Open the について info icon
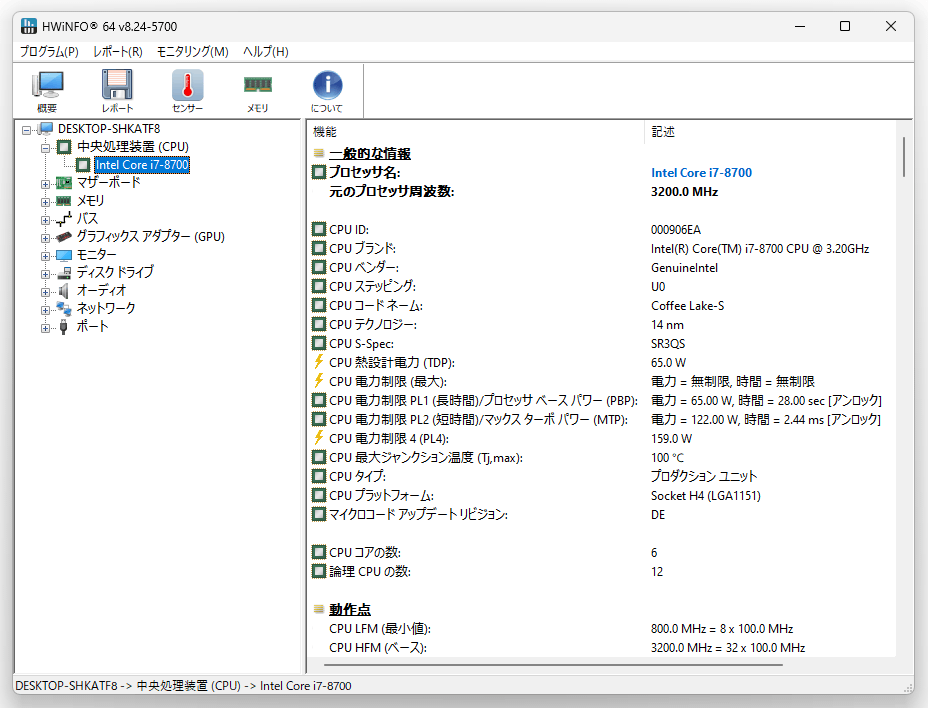The height and width of the screenshot is (708, 928). coord(327,91)
